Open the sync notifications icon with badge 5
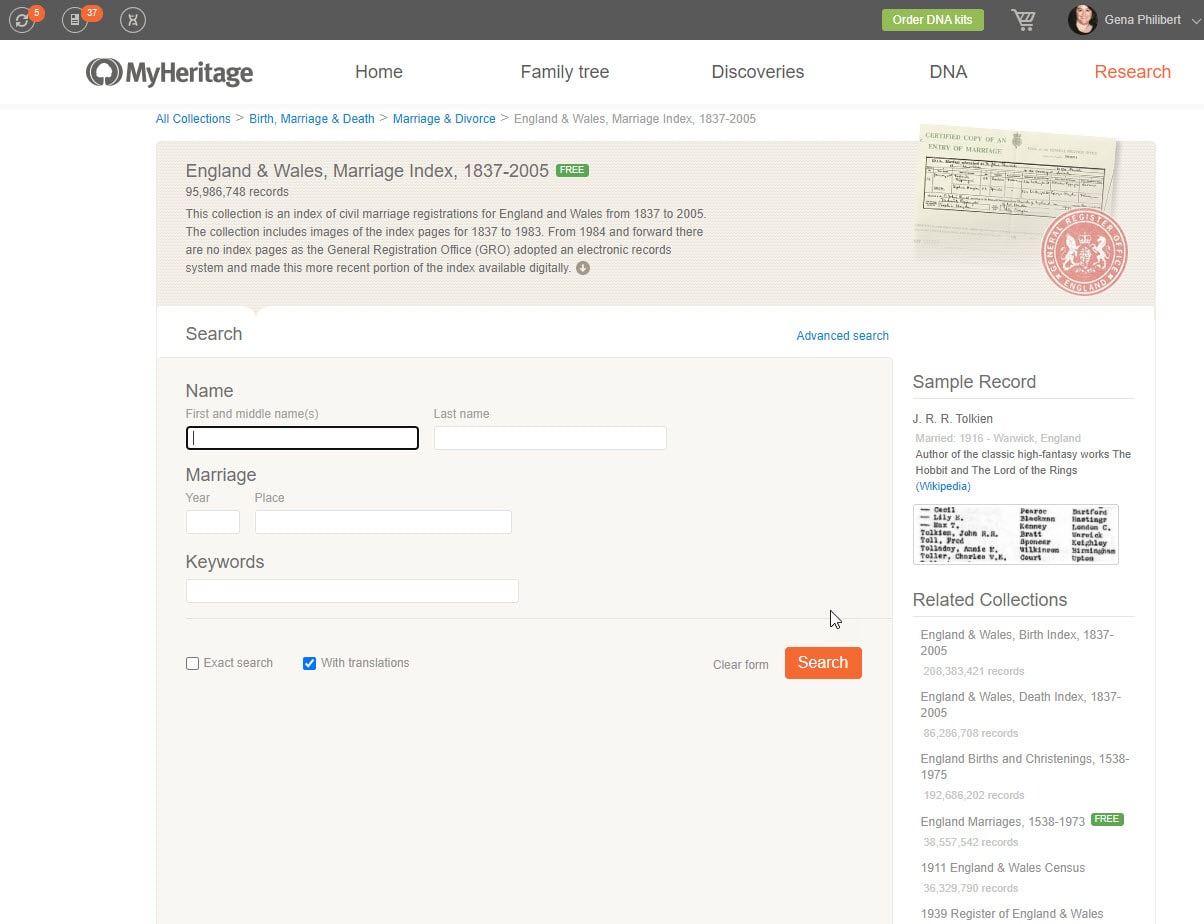The image size is (1204, 924). pos(23,19)
